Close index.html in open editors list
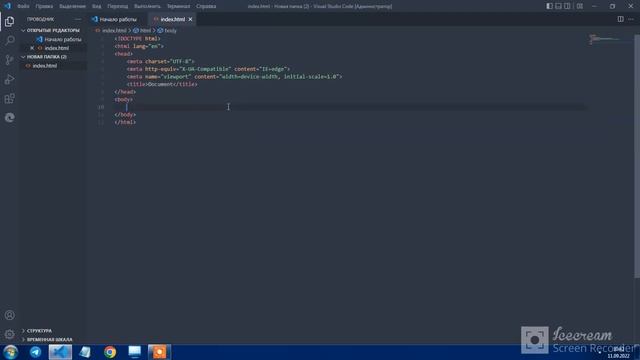This screenshot has width=640, height=360. point(32,48)
